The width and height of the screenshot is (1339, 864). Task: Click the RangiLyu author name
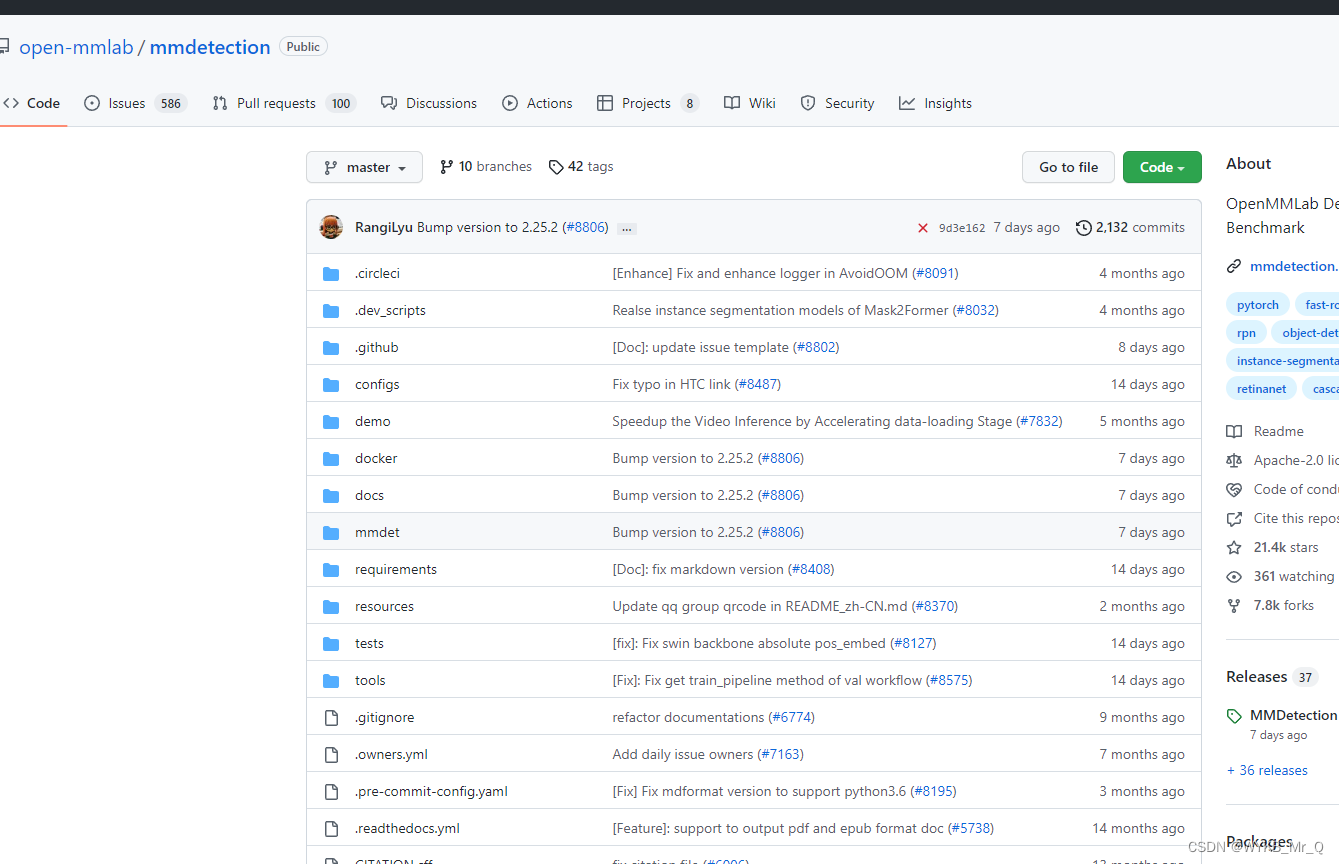tap(384, 228)
